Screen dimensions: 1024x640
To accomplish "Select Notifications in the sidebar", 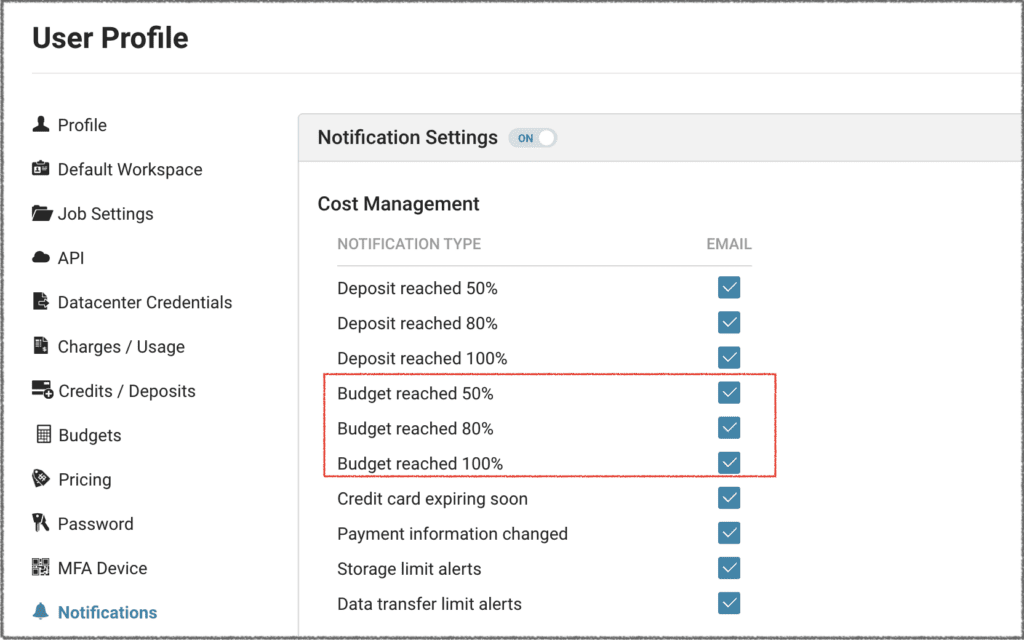I will click(107, 612).
